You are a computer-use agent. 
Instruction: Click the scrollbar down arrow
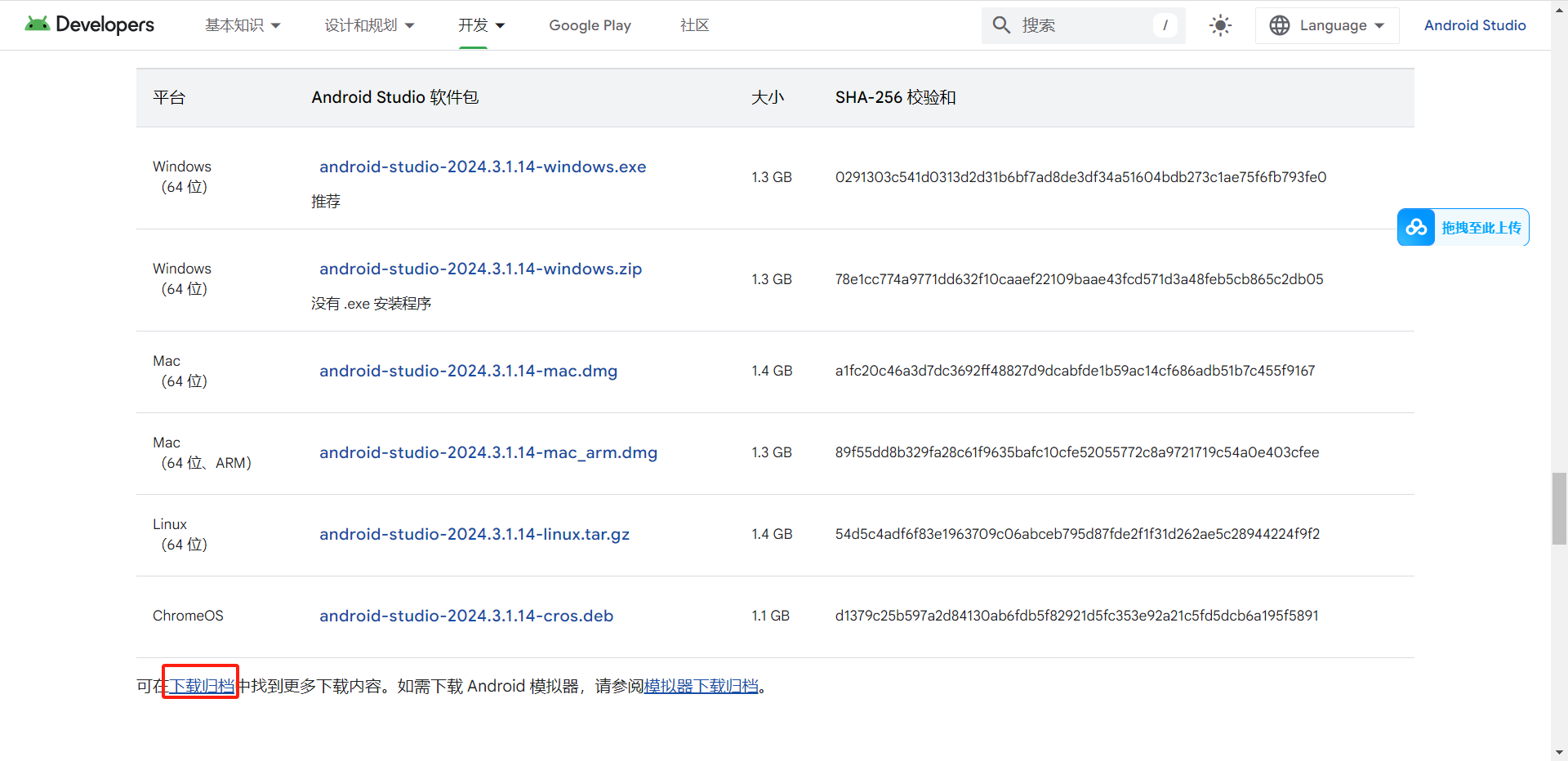1559,752
